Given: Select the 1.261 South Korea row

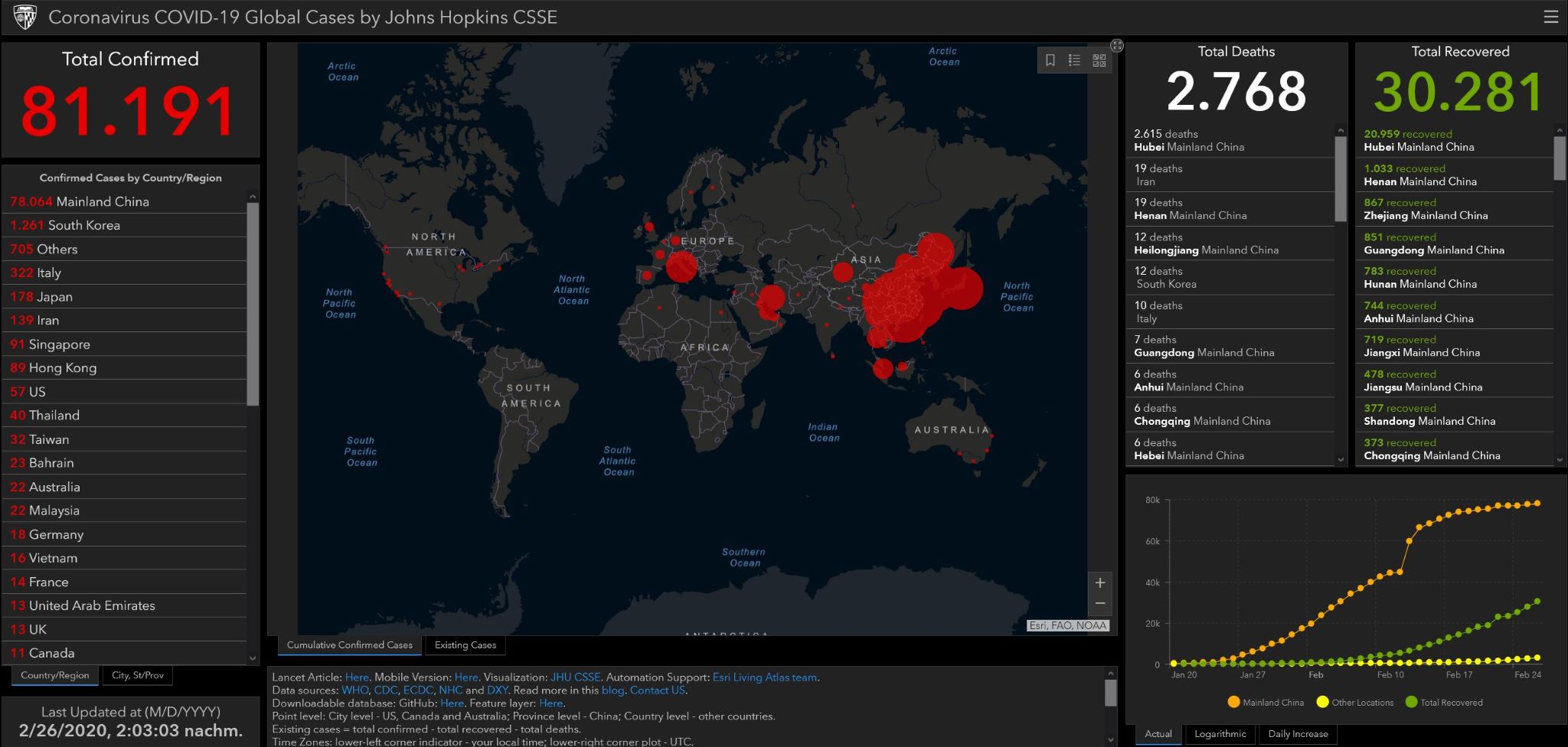Looking at the screenshot, I should point(125,225).
